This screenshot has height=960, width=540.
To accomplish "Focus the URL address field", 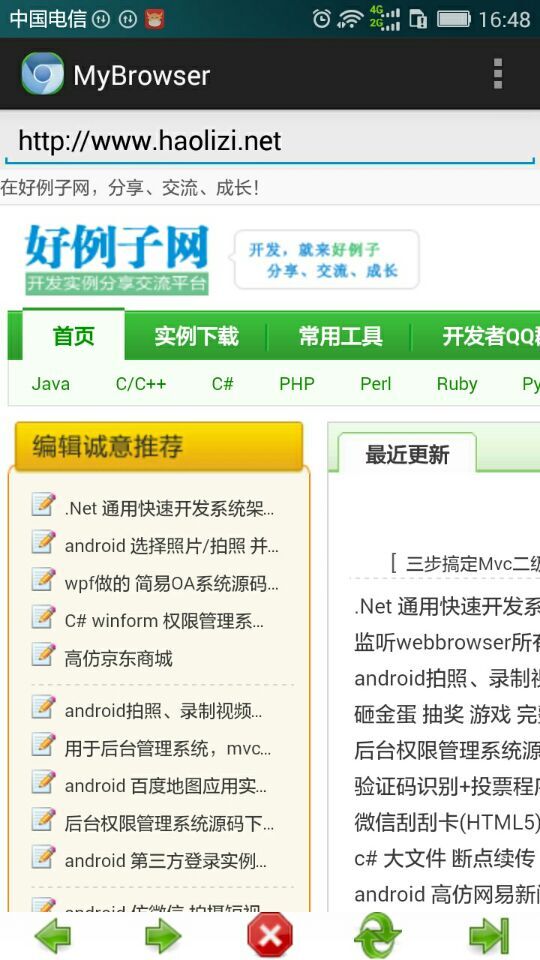I will click(x=270, y=141).
